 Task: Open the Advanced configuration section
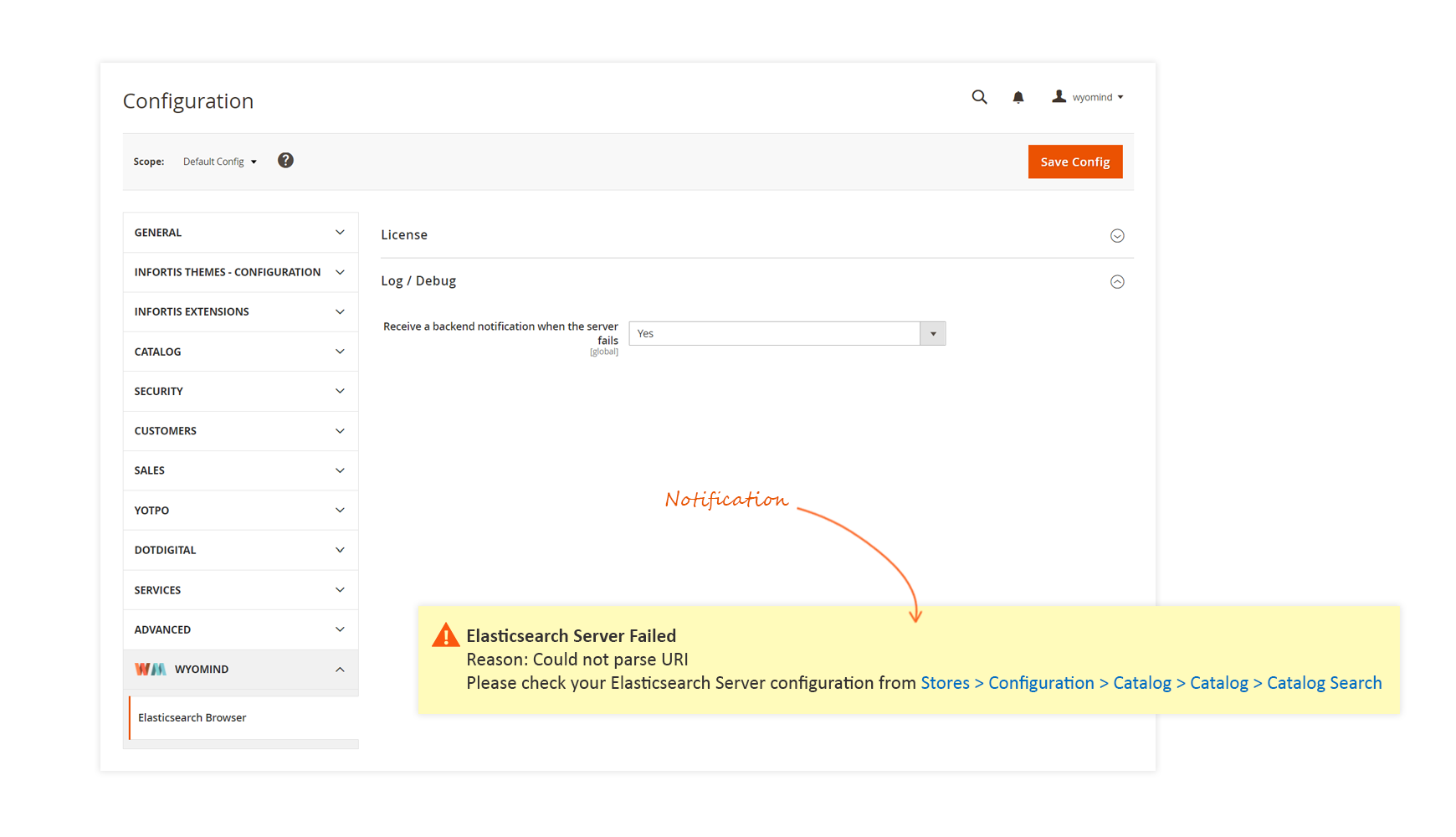pos(240,629)
